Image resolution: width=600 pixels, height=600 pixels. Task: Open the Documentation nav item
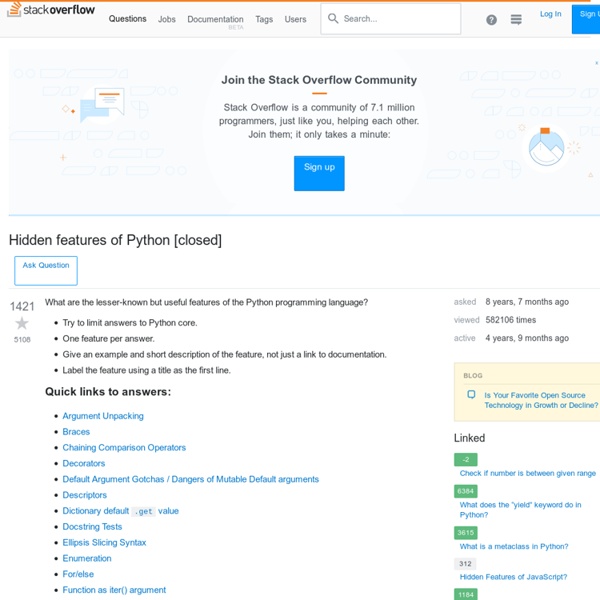pyautogui.click(x=215, y=19)
